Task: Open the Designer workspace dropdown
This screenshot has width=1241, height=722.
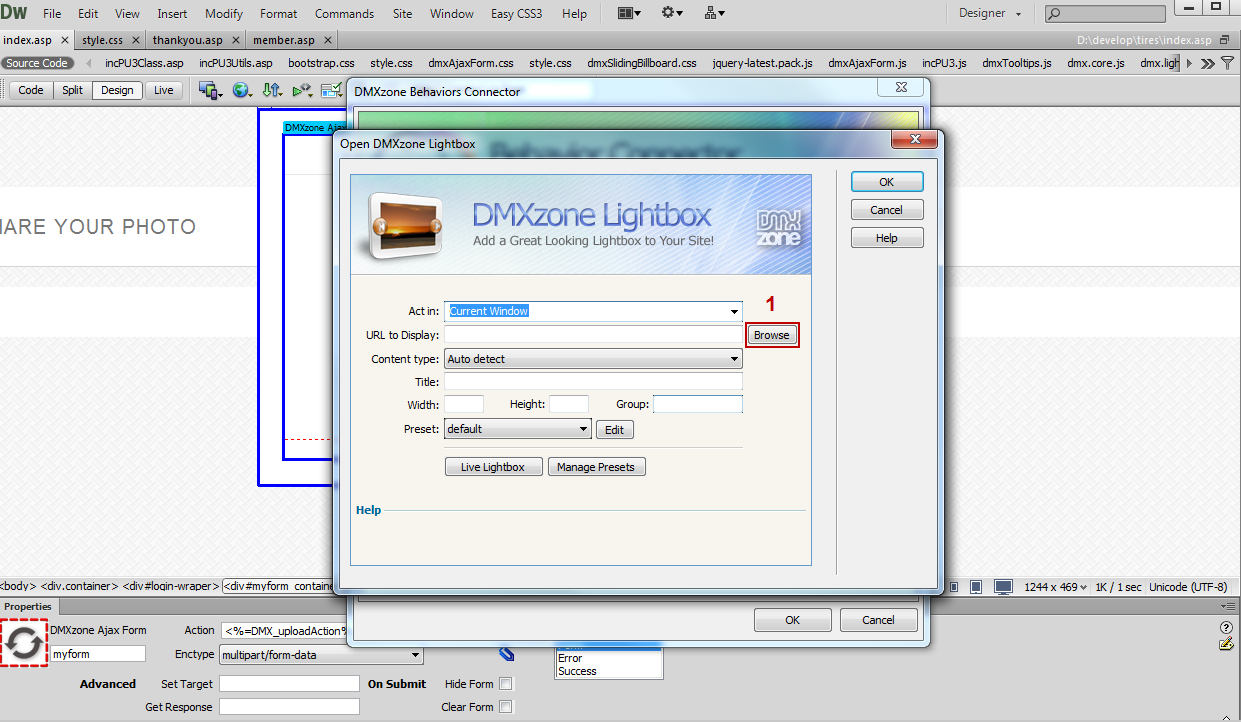Action: pos(990,14)
